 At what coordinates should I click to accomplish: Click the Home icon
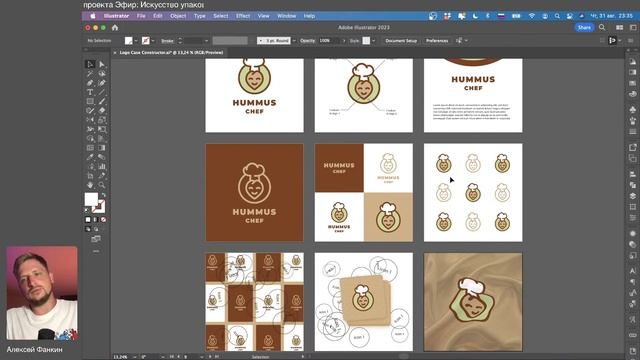click(115, 28)
